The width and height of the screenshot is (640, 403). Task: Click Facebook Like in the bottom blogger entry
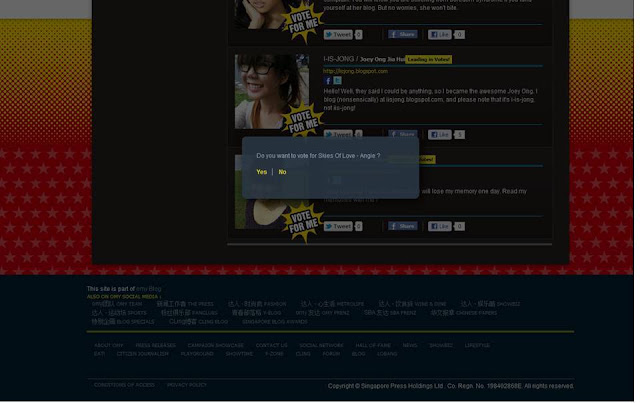pos(440,226)
